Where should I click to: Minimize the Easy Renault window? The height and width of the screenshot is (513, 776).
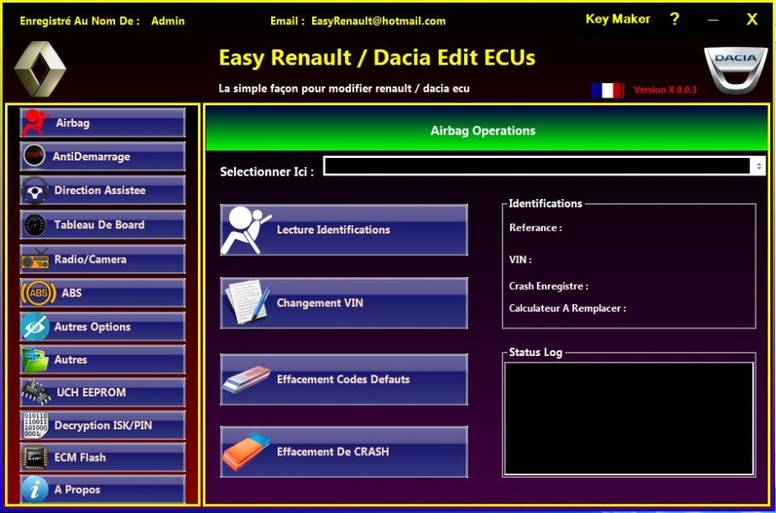(713, 20)
